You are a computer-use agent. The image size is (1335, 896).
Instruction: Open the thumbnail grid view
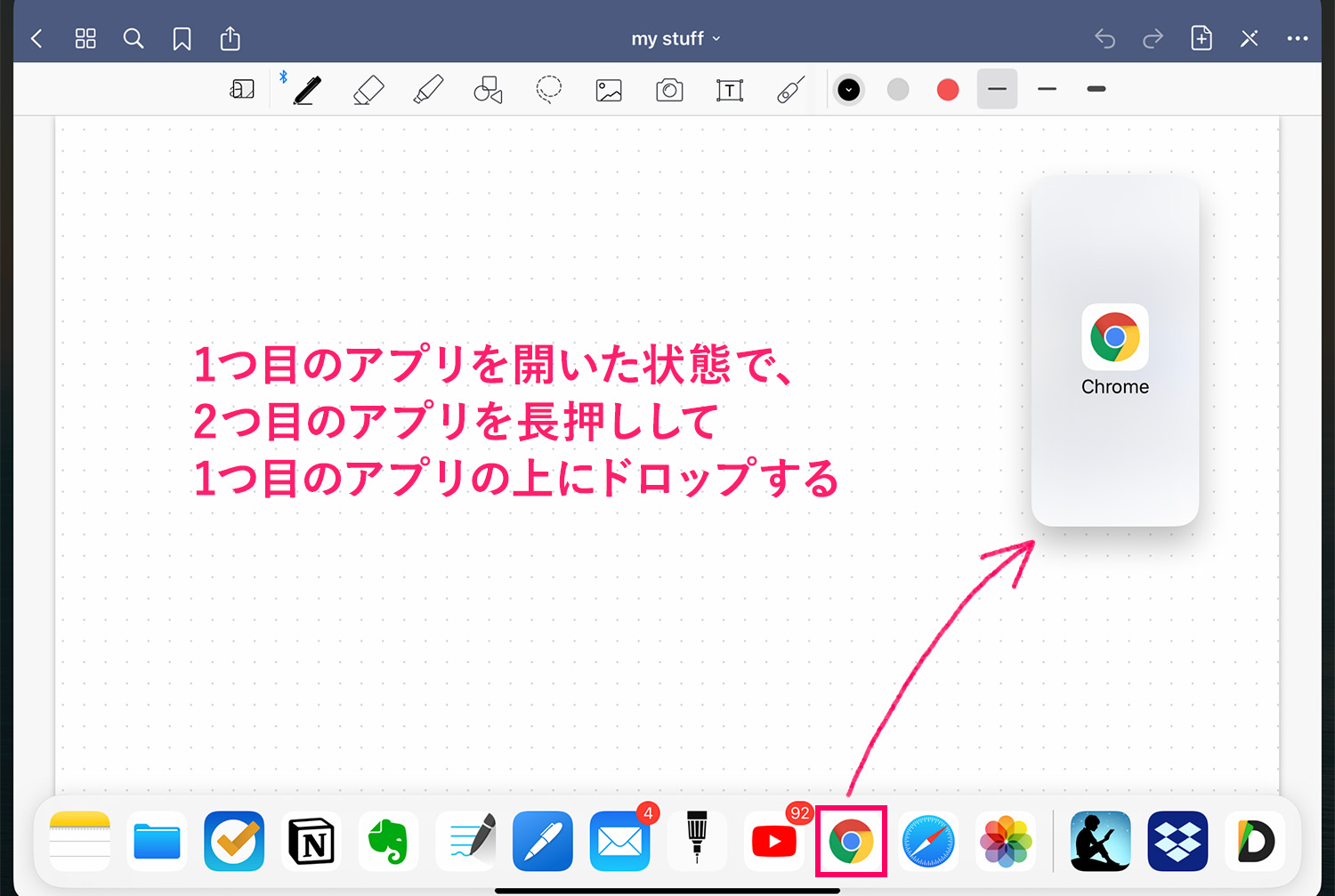[85, 38]
